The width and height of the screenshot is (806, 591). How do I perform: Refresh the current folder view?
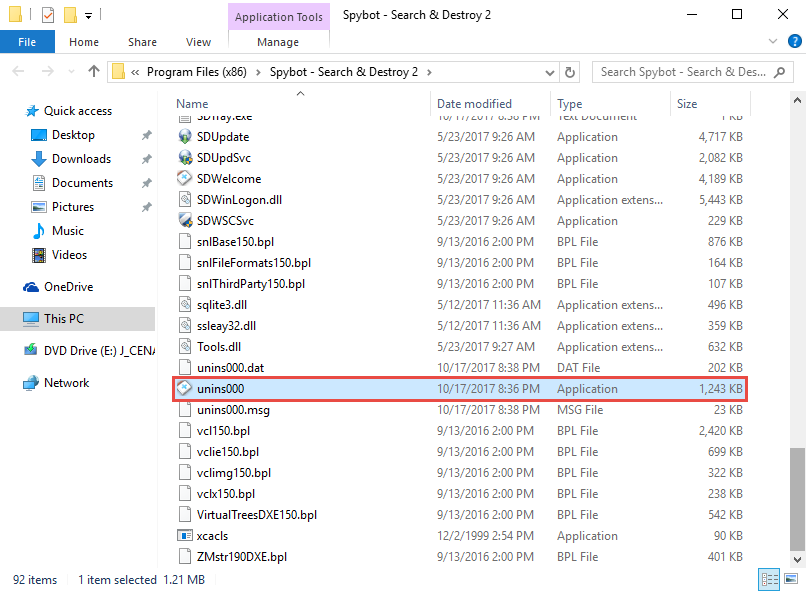pos(570,72)
